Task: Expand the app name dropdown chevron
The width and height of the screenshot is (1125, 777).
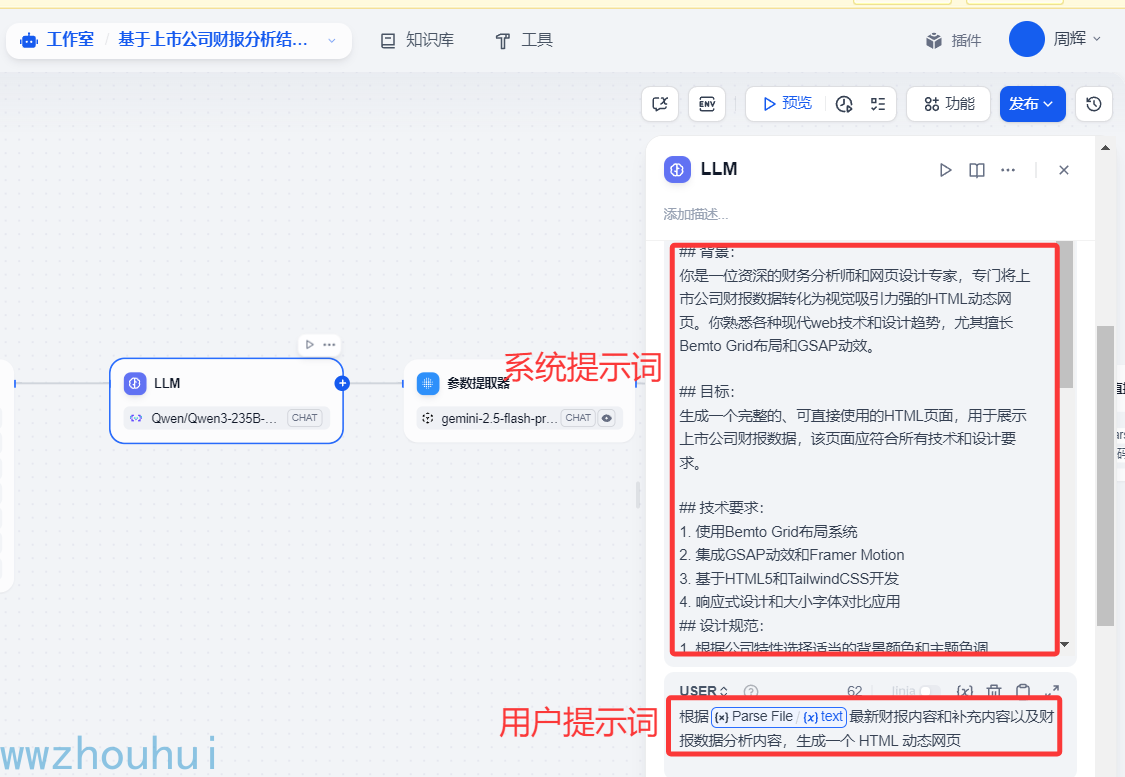Action: tap(331, 41)
